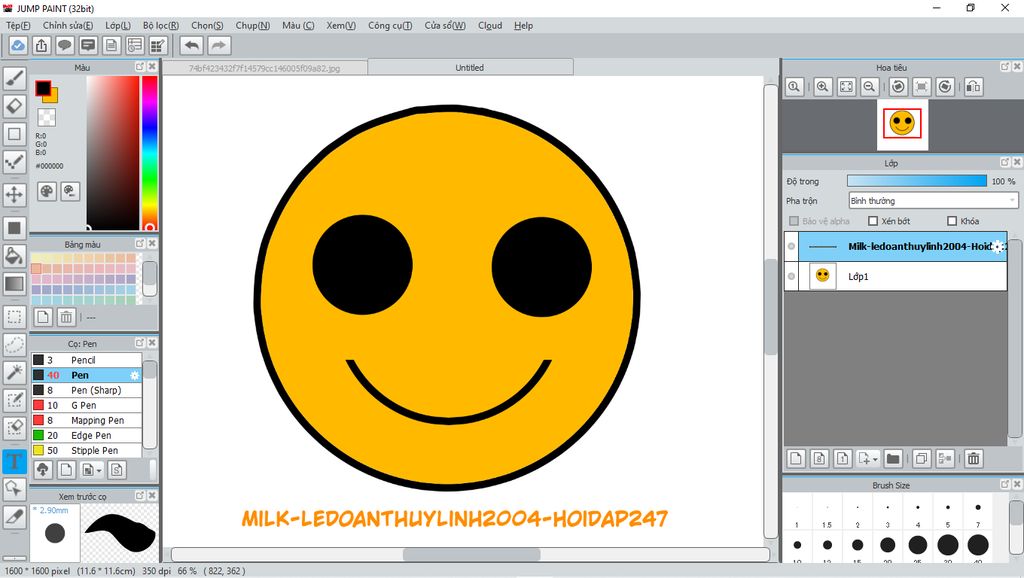
Task: Select brush size 7 preset
Action: tap(978, 513)
